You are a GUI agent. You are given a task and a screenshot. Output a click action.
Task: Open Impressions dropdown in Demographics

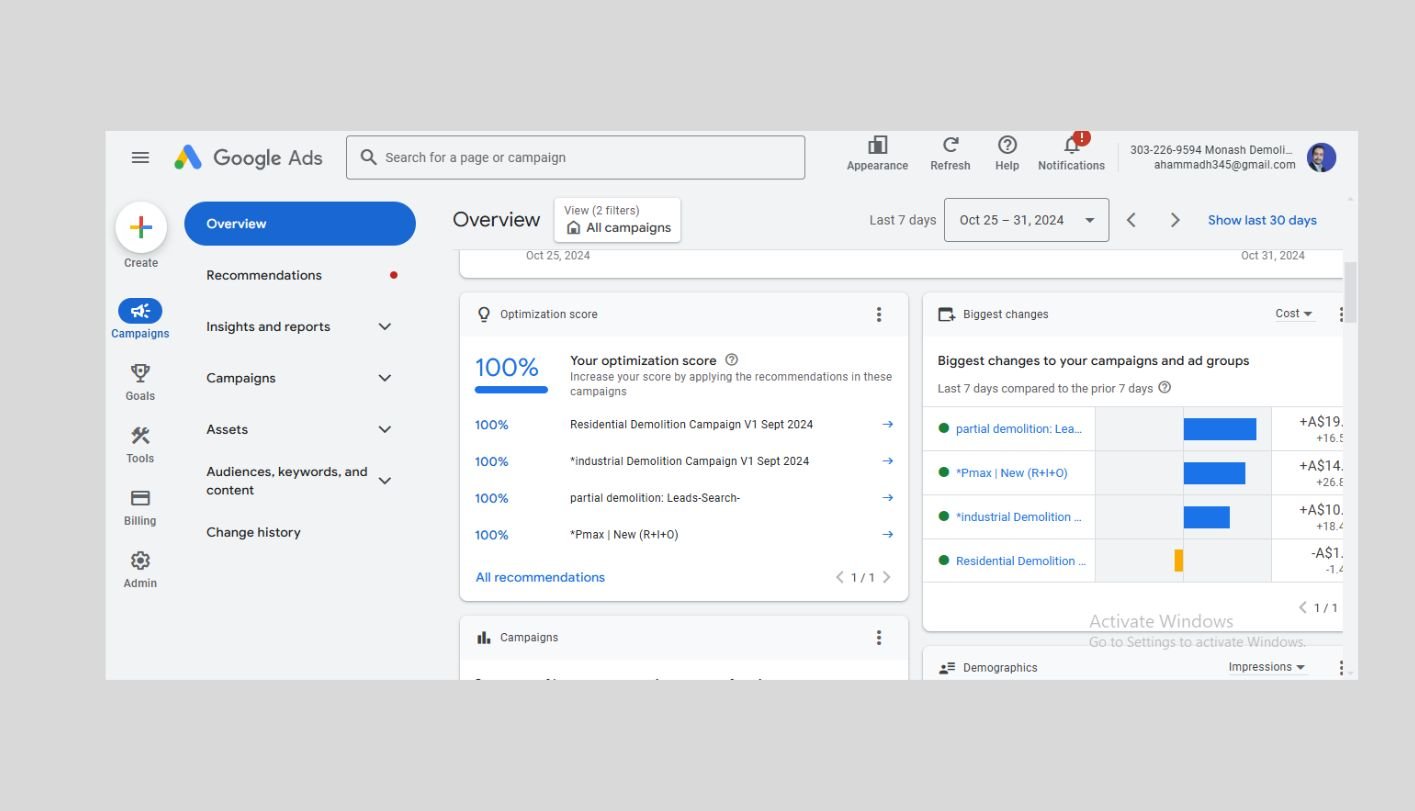click(1267, 667)
